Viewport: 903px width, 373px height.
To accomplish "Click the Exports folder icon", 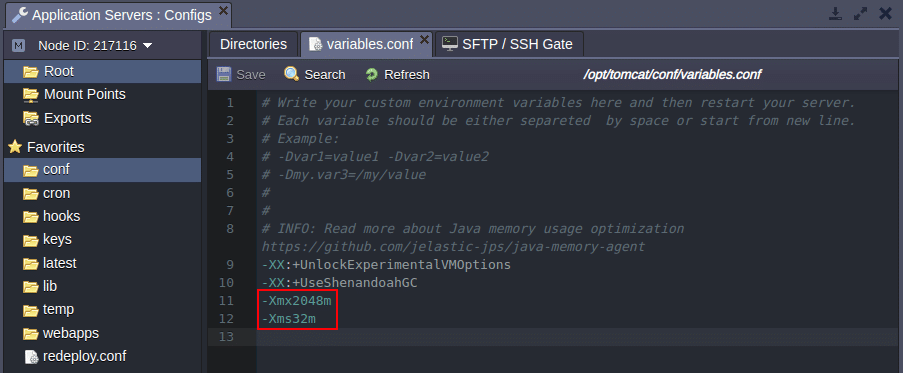I will pyautogui.click(x=31, y=118).
